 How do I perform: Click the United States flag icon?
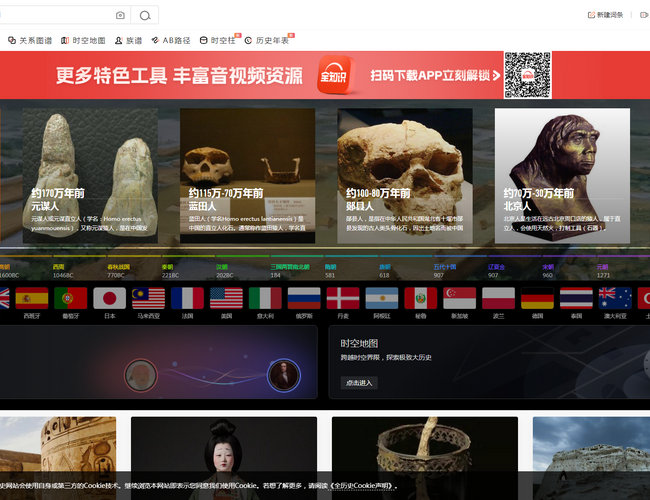tap(226, 298)
